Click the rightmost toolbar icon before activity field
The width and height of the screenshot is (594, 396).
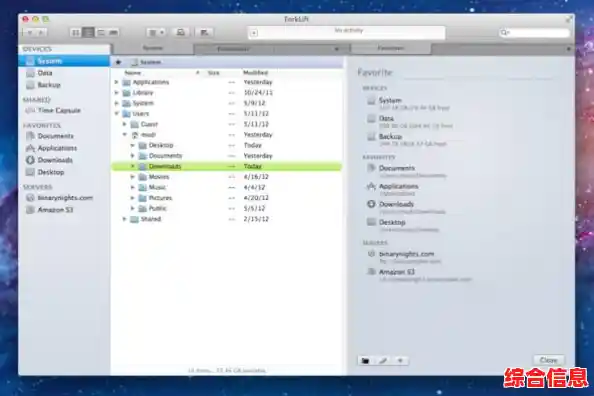coord(205,33)
